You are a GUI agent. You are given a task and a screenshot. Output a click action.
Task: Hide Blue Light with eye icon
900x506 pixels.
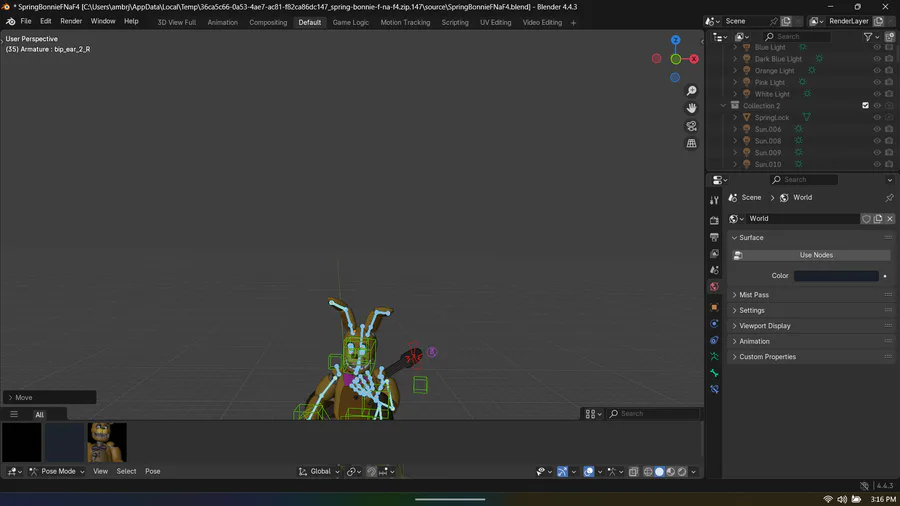(877, 47)
